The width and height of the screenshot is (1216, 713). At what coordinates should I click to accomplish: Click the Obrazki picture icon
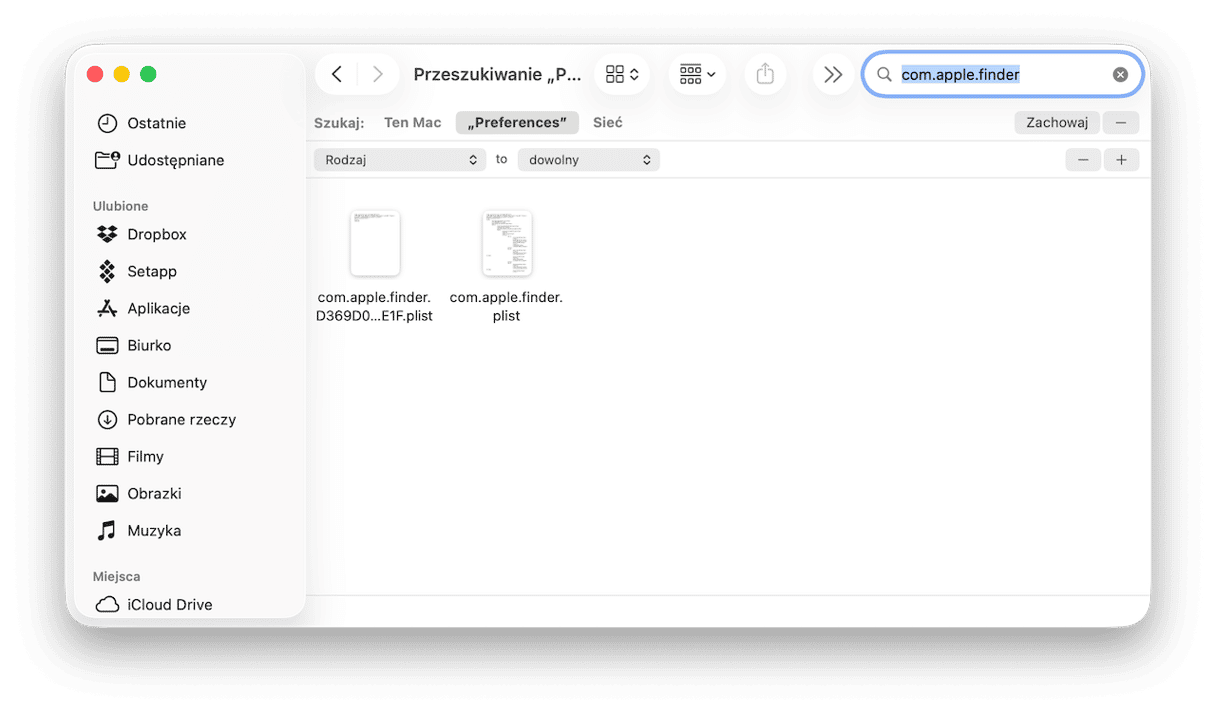point(107,493)
